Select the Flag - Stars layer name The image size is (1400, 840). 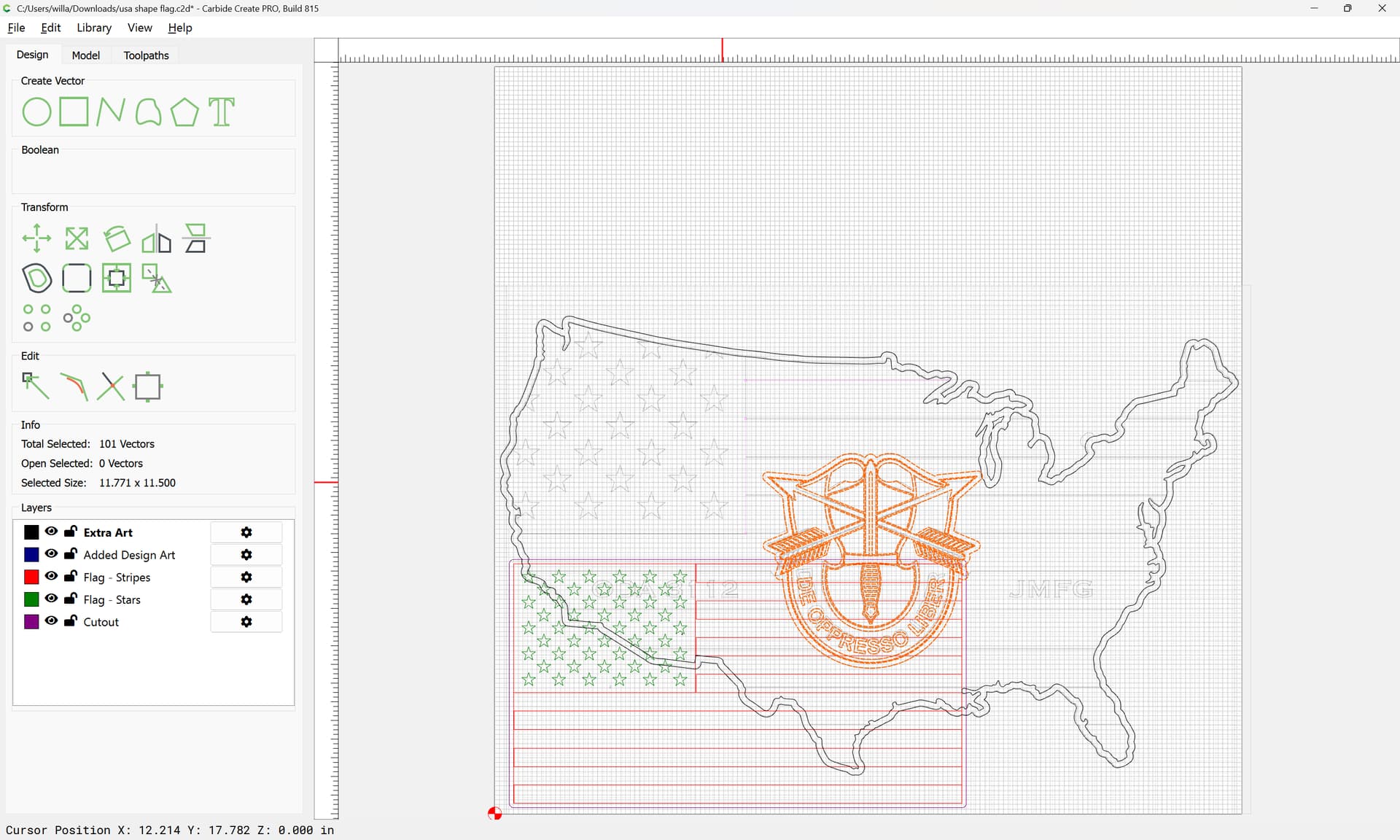click(112, 599)
